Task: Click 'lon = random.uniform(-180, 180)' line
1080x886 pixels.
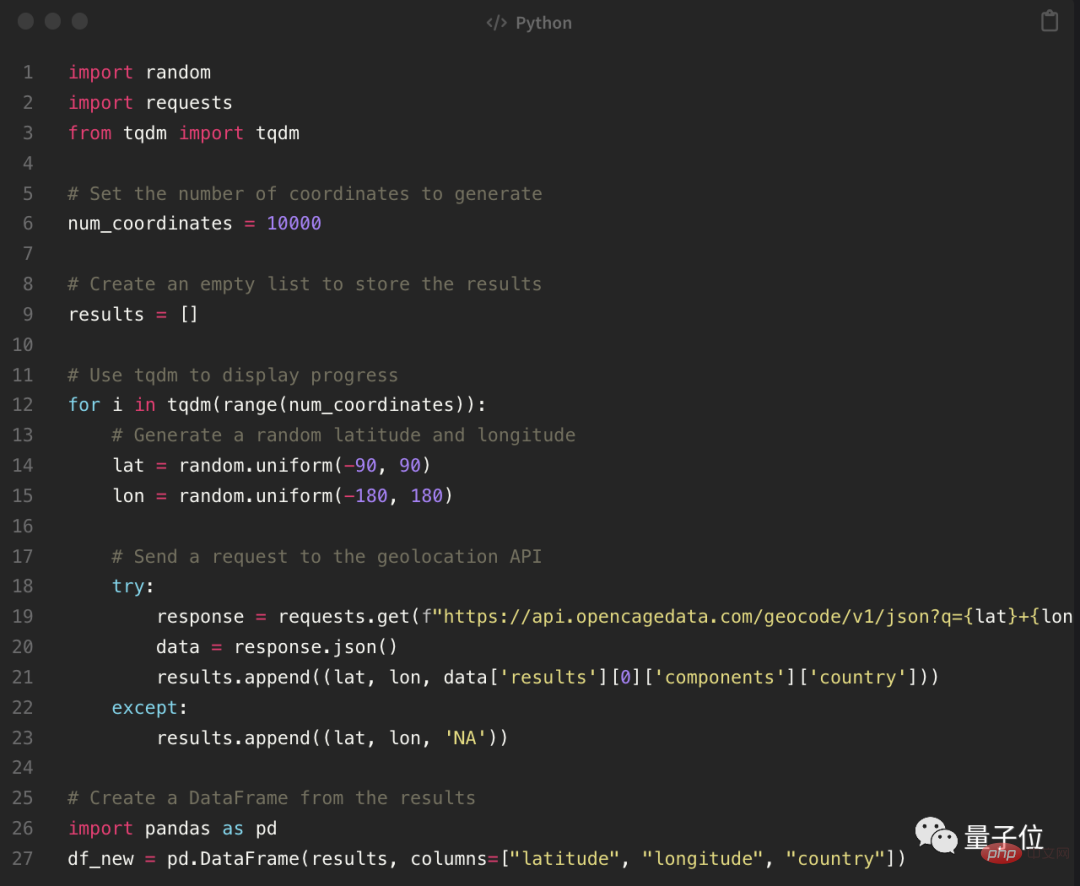Action: 282,496
